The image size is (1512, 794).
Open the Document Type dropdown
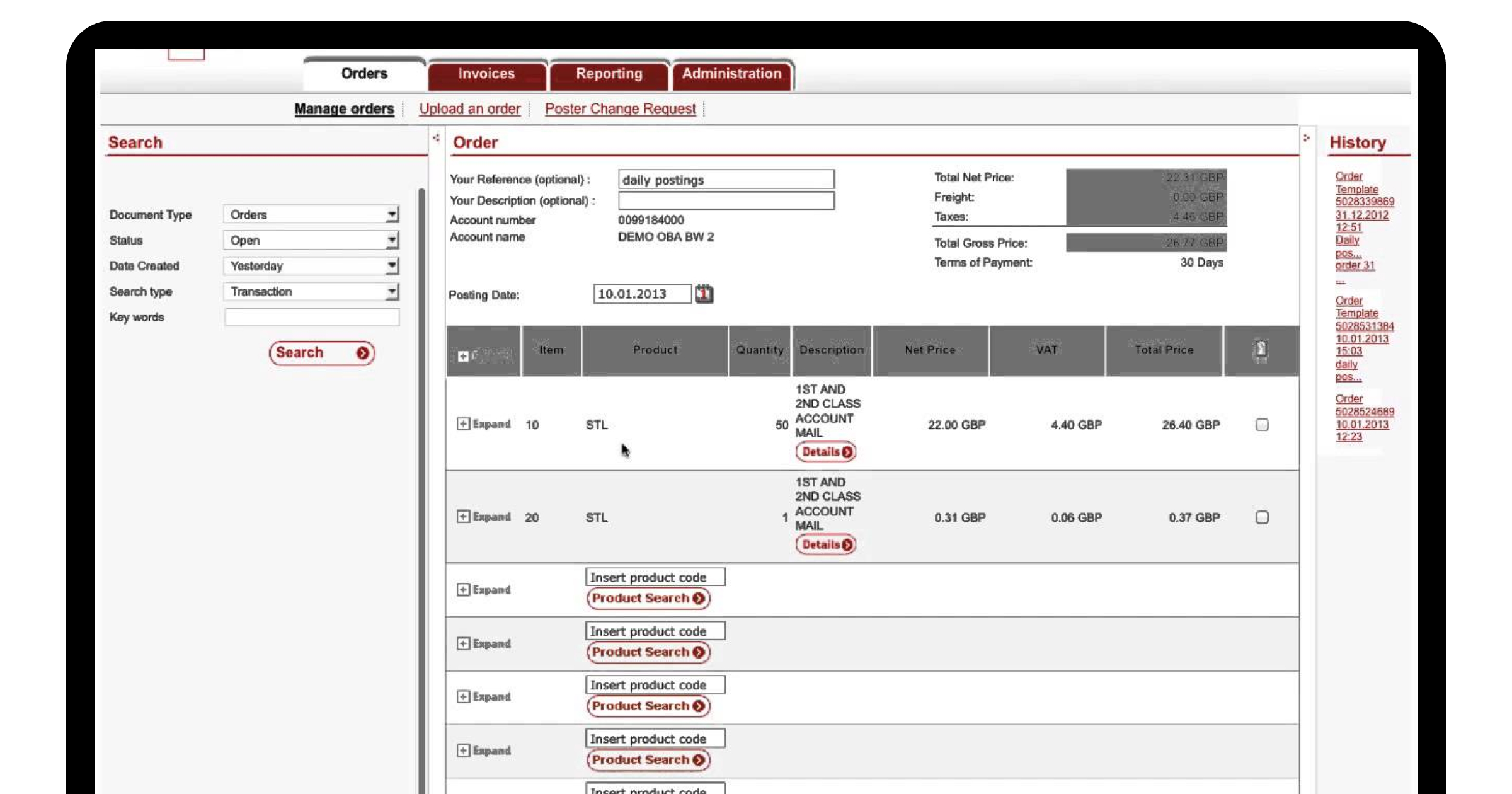392,214
